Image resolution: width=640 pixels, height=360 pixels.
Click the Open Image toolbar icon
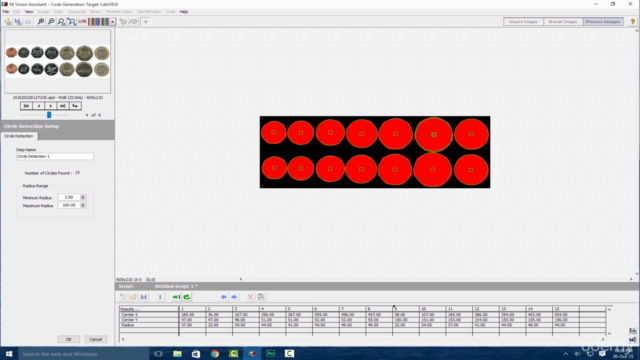8,22
